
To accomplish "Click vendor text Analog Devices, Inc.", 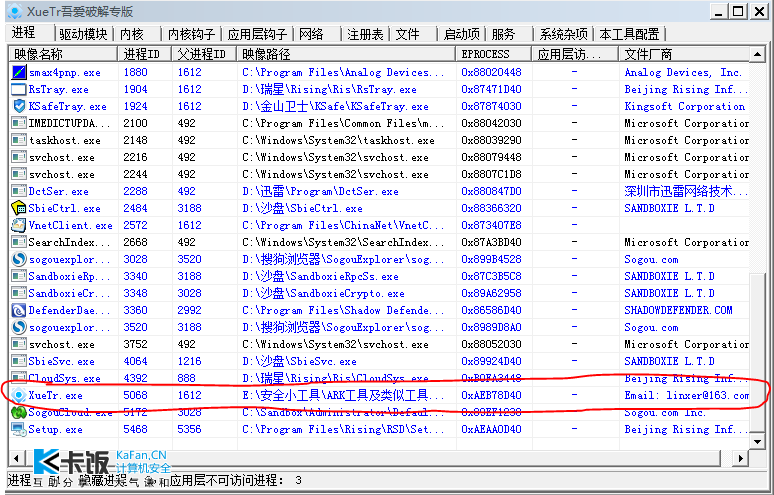I will (x=683, y=73).
